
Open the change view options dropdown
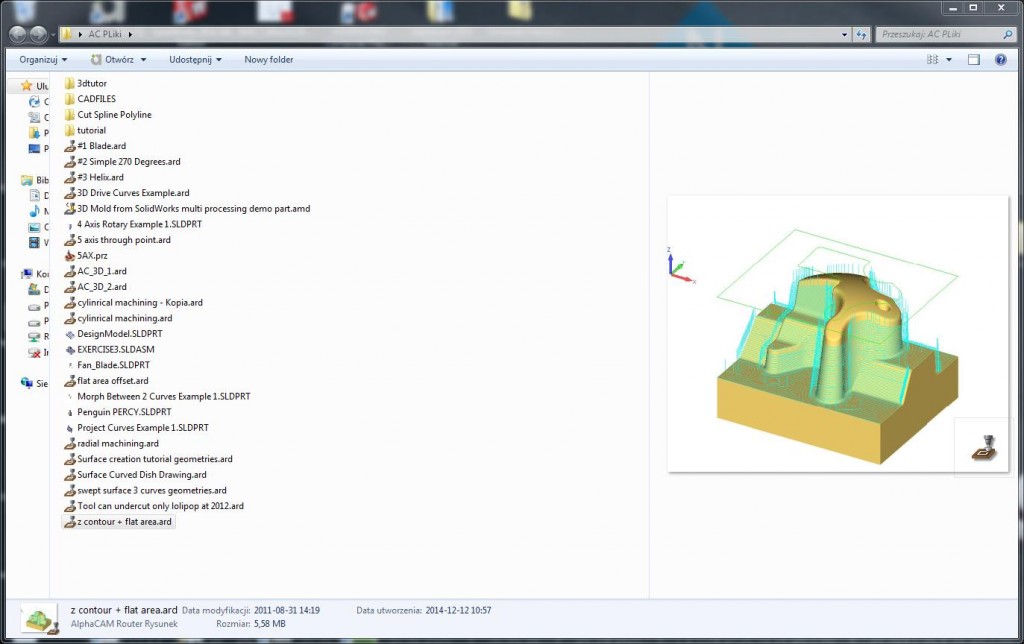pos(949,60)
